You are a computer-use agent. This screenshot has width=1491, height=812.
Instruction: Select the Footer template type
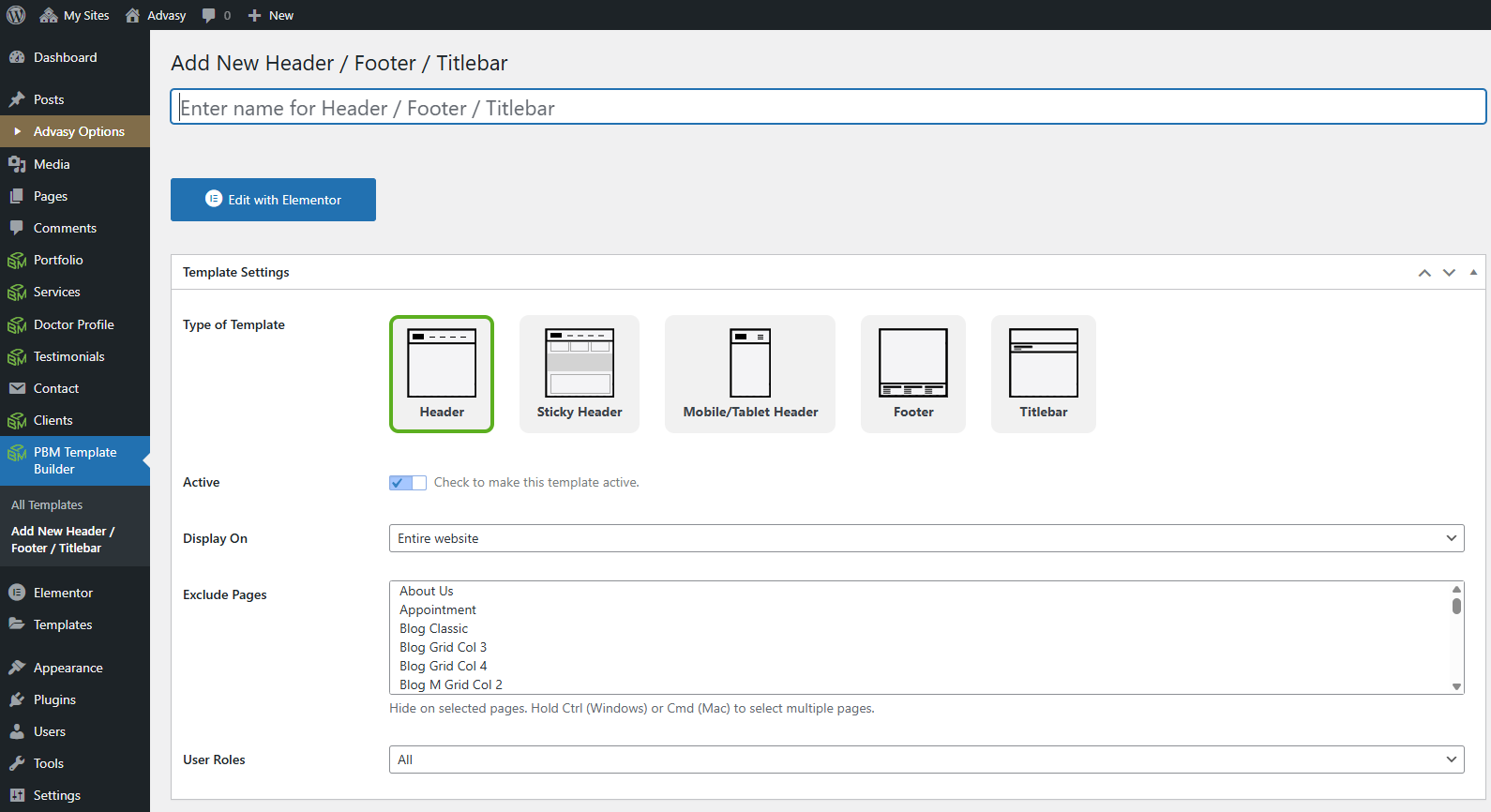(x=912, y=373)
